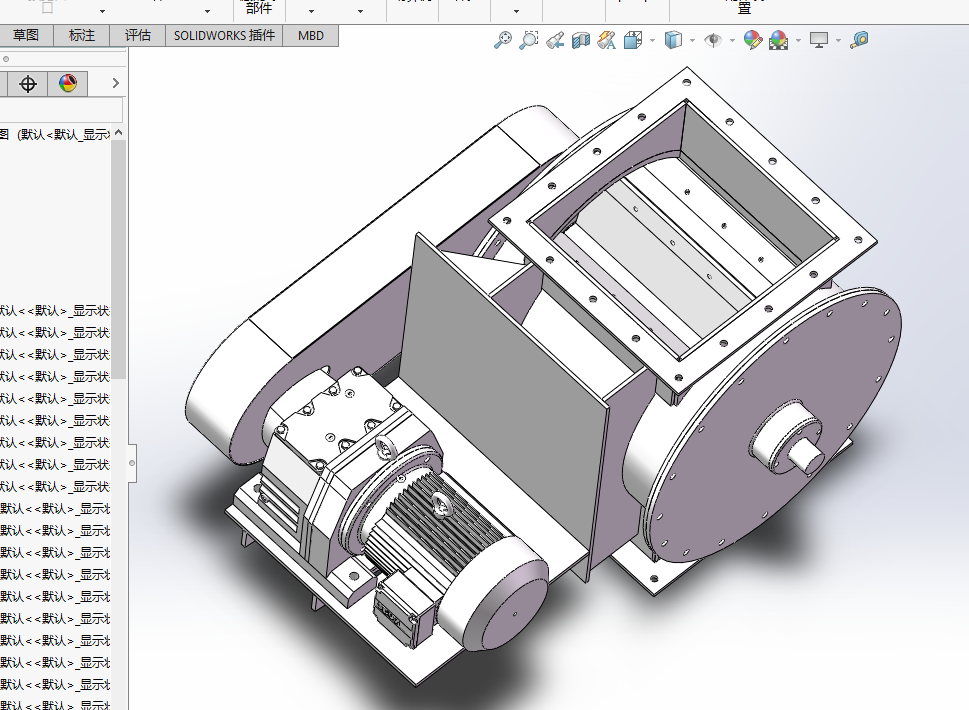Open the DimXpert manager crosshair tab

pyautogui.click(x=28, y=84)
